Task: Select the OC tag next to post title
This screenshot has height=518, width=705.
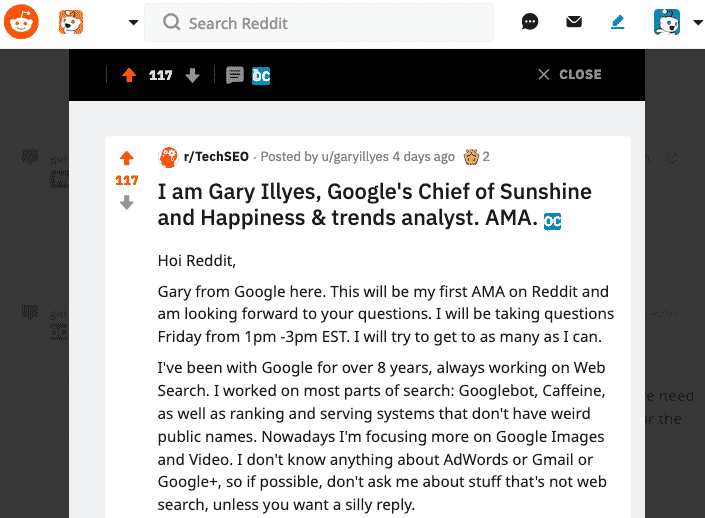Action: 552,221
